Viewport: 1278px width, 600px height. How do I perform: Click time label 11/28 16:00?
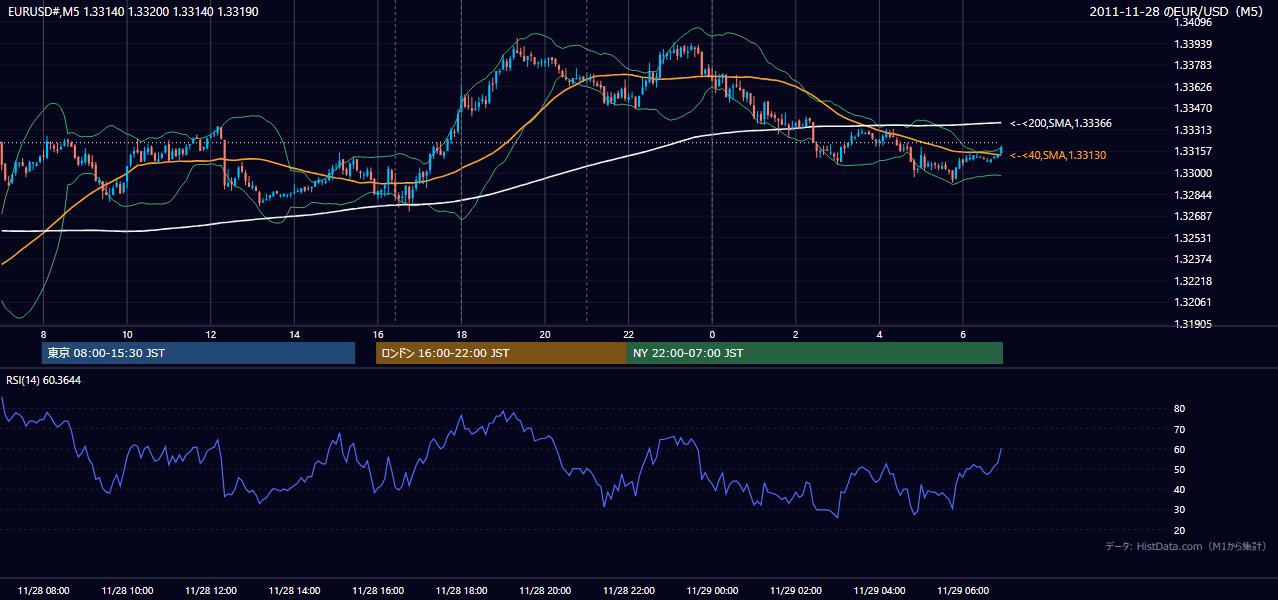pyautogui.click(x=378, y=591)
